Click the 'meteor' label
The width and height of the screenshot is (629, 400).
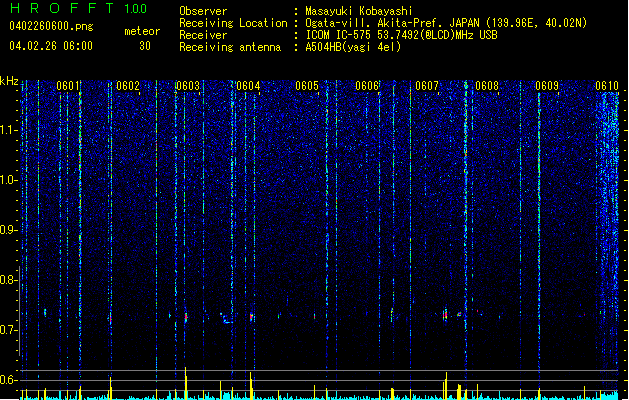(142, 31)
